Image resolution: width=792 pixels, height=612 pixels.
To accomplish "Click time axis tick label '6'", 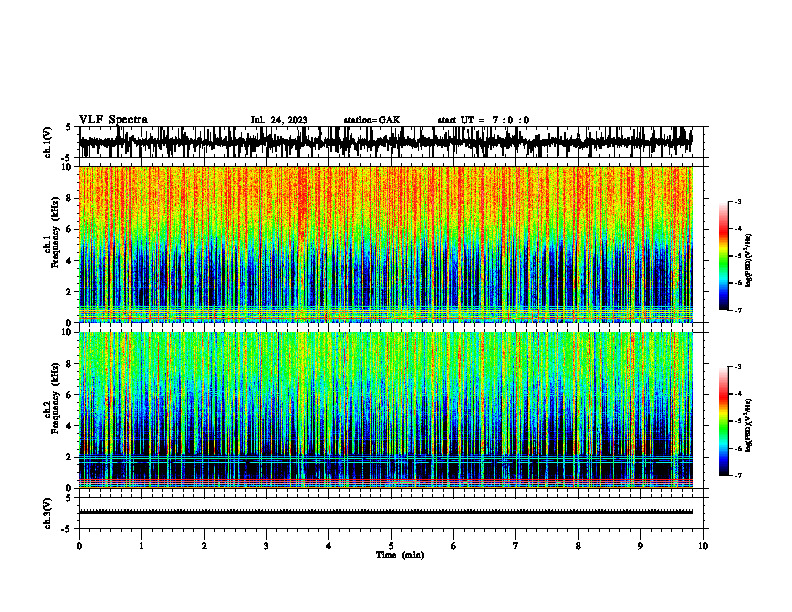I will [x=454, y=546].
